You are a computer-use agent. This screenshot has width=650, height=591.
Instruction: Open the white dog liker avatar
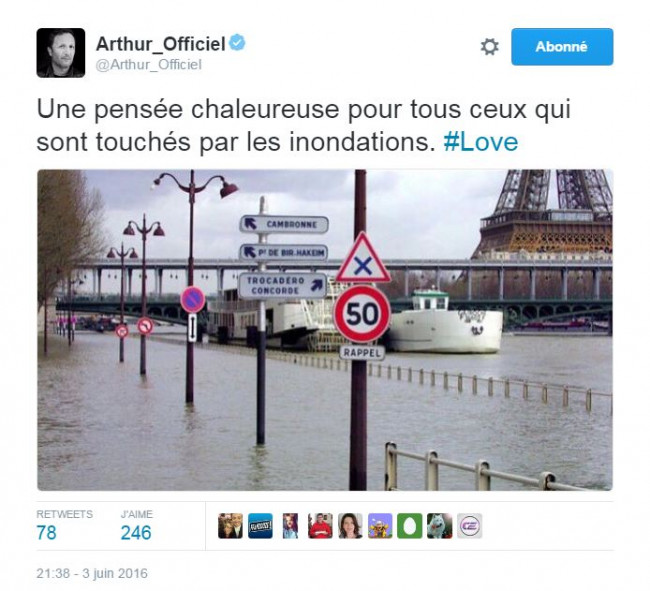440,526
